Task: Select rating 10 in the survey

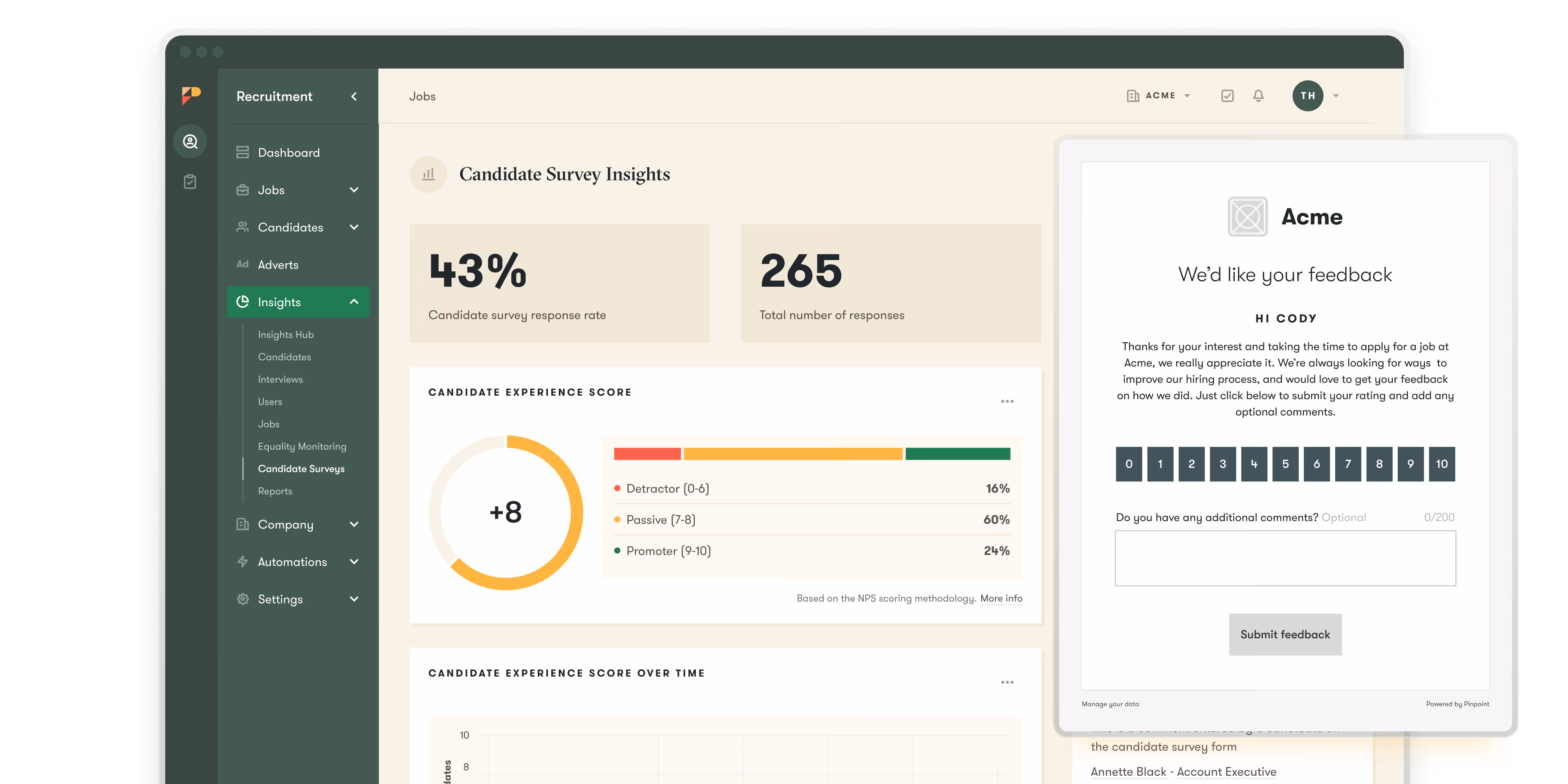Action: coord(1442,464)
